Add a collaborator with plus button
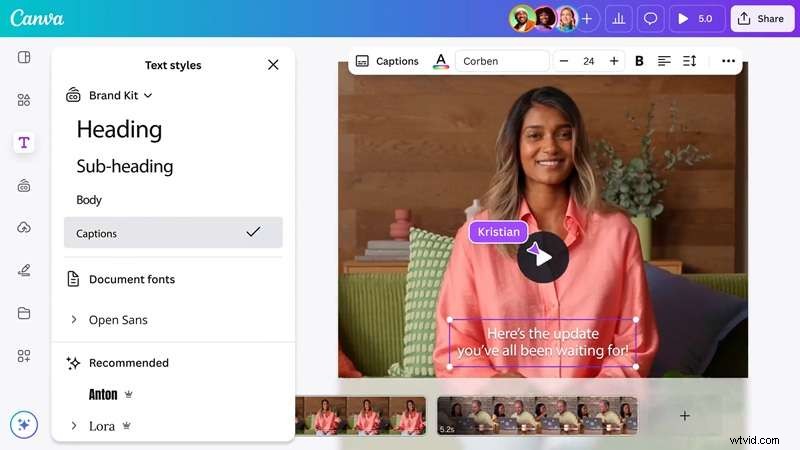The image size is (800, 450). [587, 19]
